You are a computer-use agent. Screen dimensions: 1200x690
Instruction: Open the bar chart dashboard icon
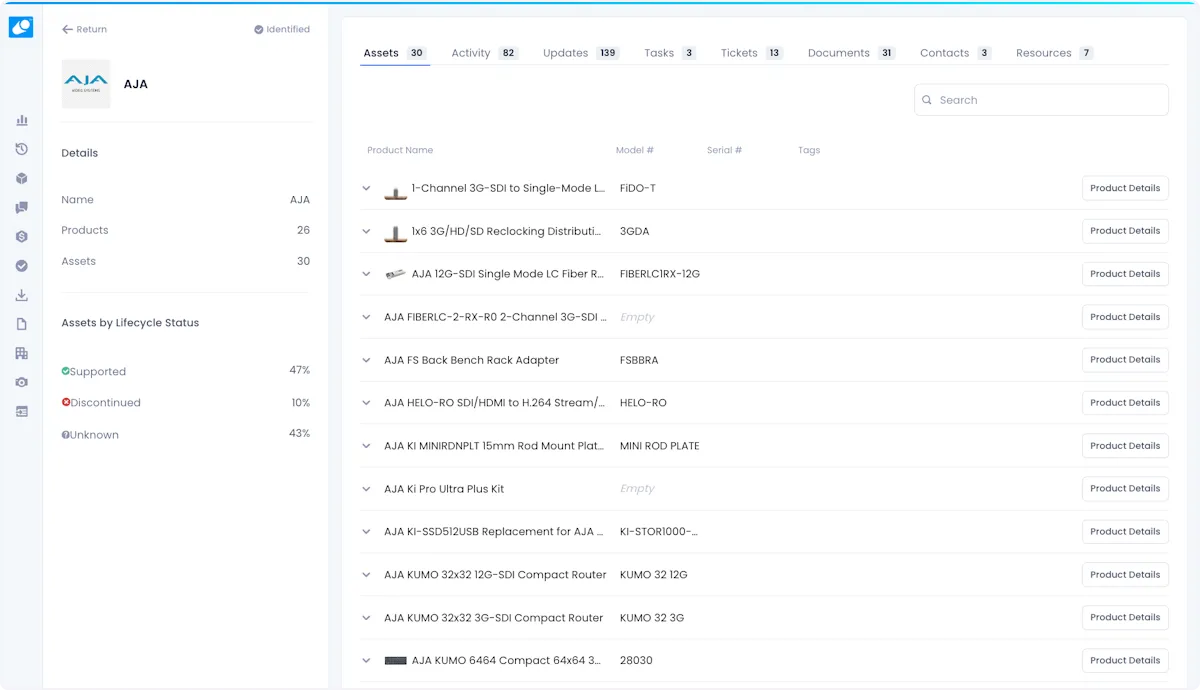[22, 120]
